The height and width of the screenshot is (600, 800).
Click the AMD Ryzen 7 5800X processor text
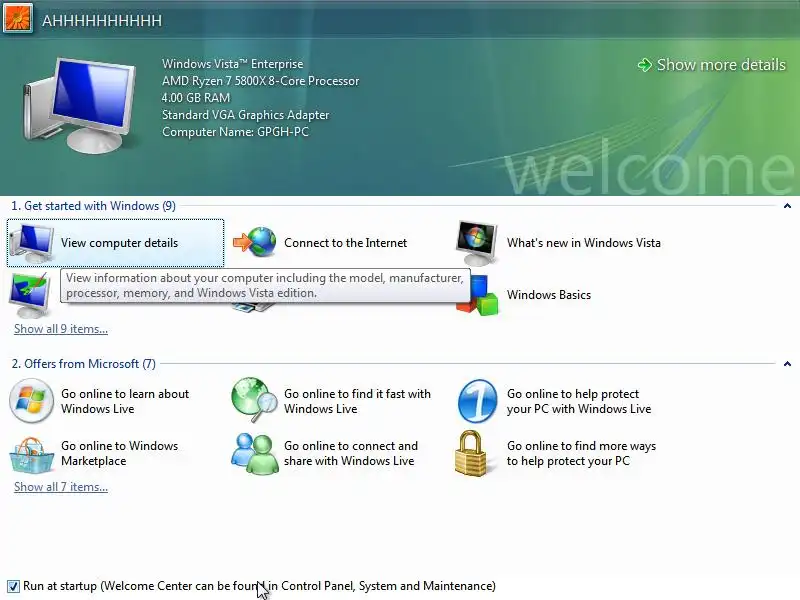point(261,81)
